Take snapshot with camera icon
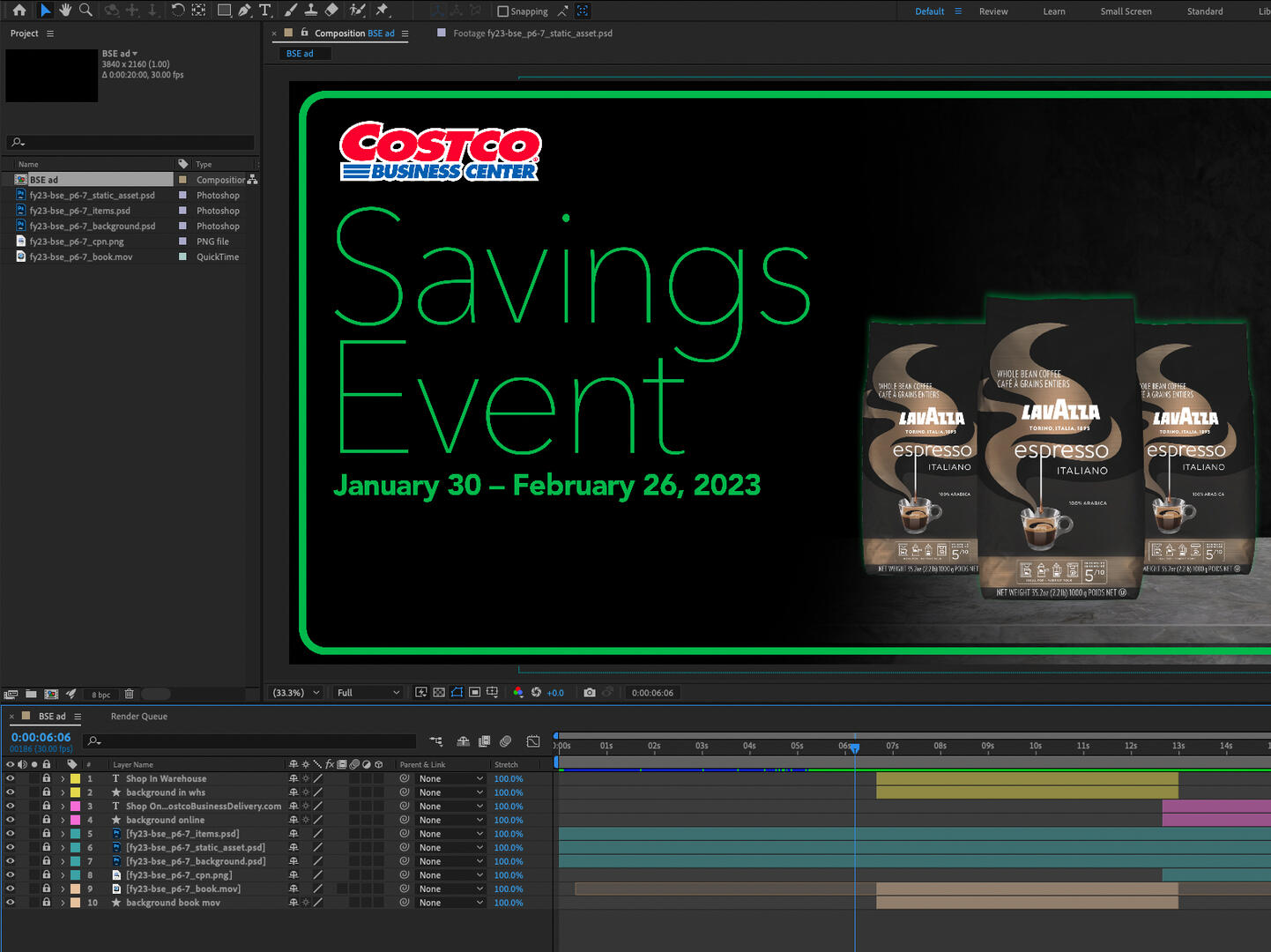Screen dimensions: 1271x952 coord(590,693)
